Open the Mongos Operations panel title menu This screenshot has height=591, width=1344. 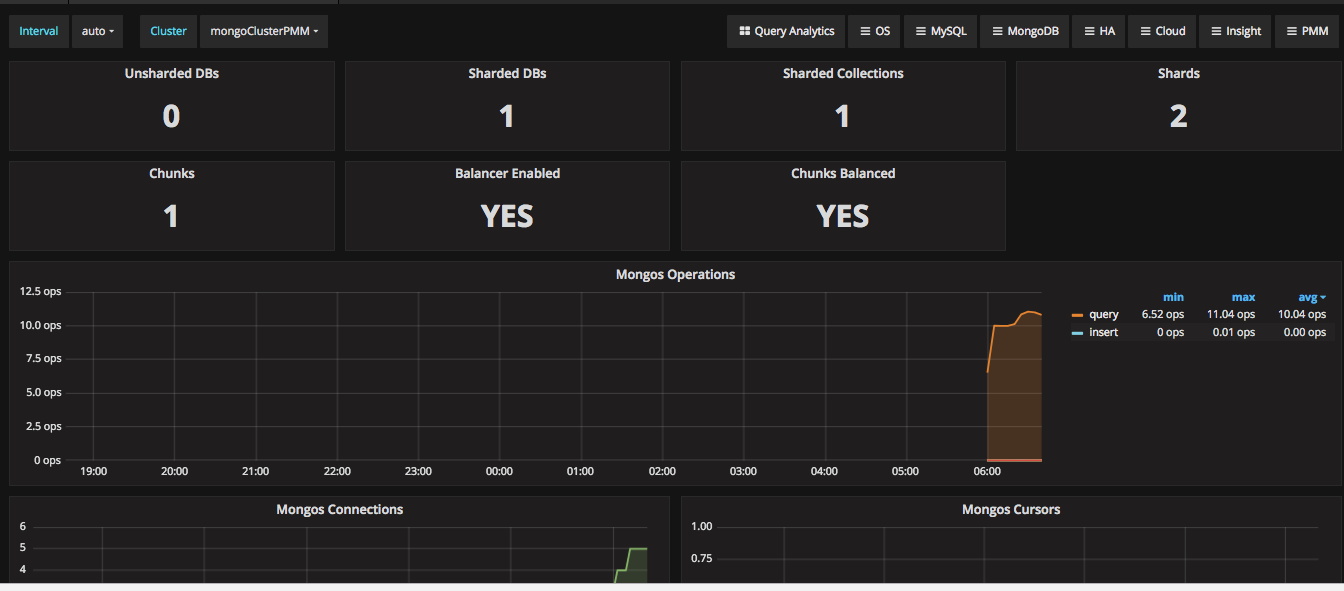click(675, 274)
